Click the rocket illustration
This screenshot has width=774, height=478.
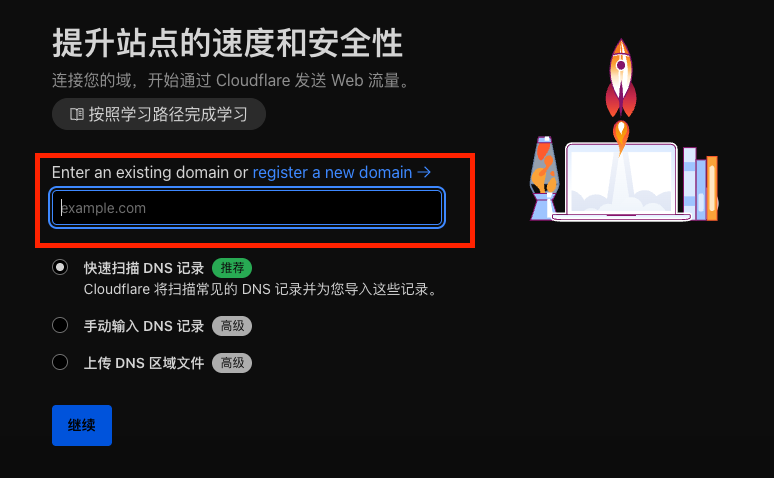pos(621,94)
